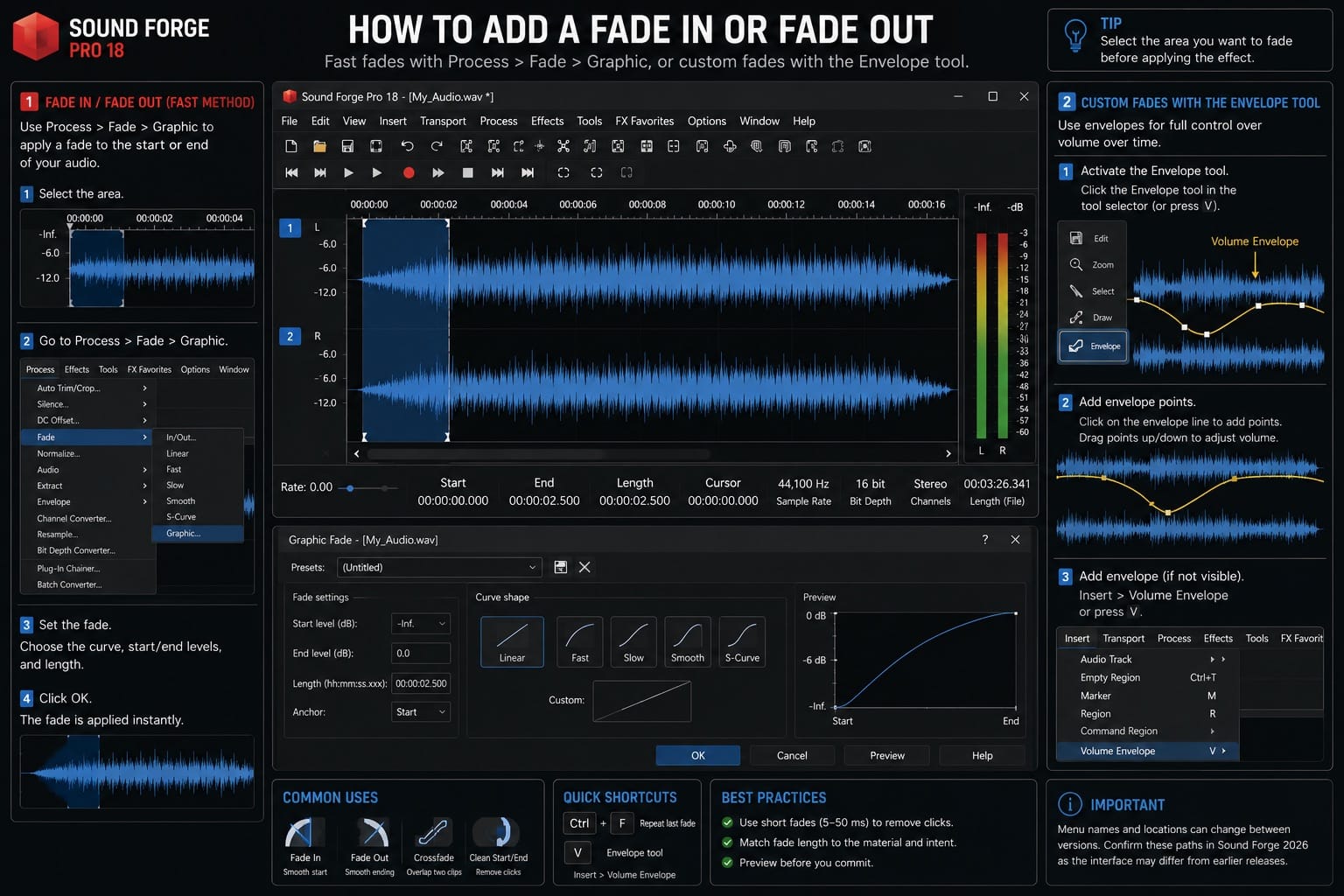The height and width of the screenshot is (896, 1344).
Task: Open the File menu
Action: pyautogui.click(x=290, y=121)
